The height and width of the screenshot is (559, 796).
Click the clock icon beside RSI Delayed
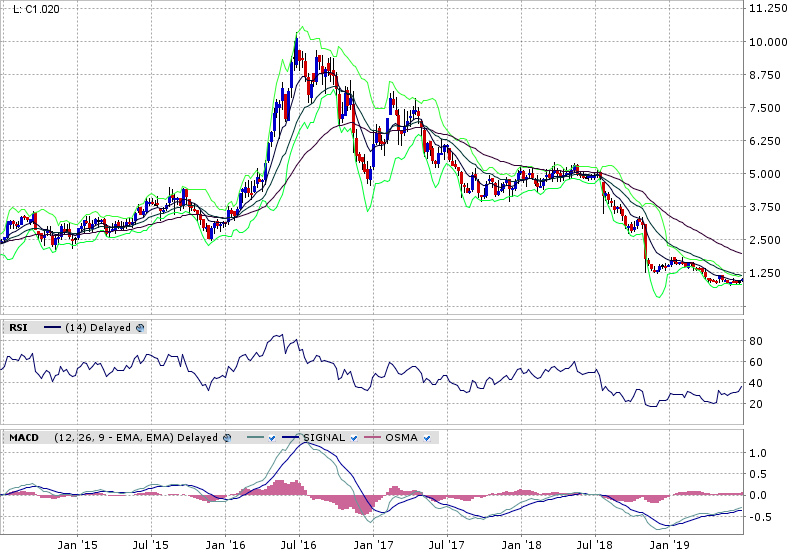point(140,328)
